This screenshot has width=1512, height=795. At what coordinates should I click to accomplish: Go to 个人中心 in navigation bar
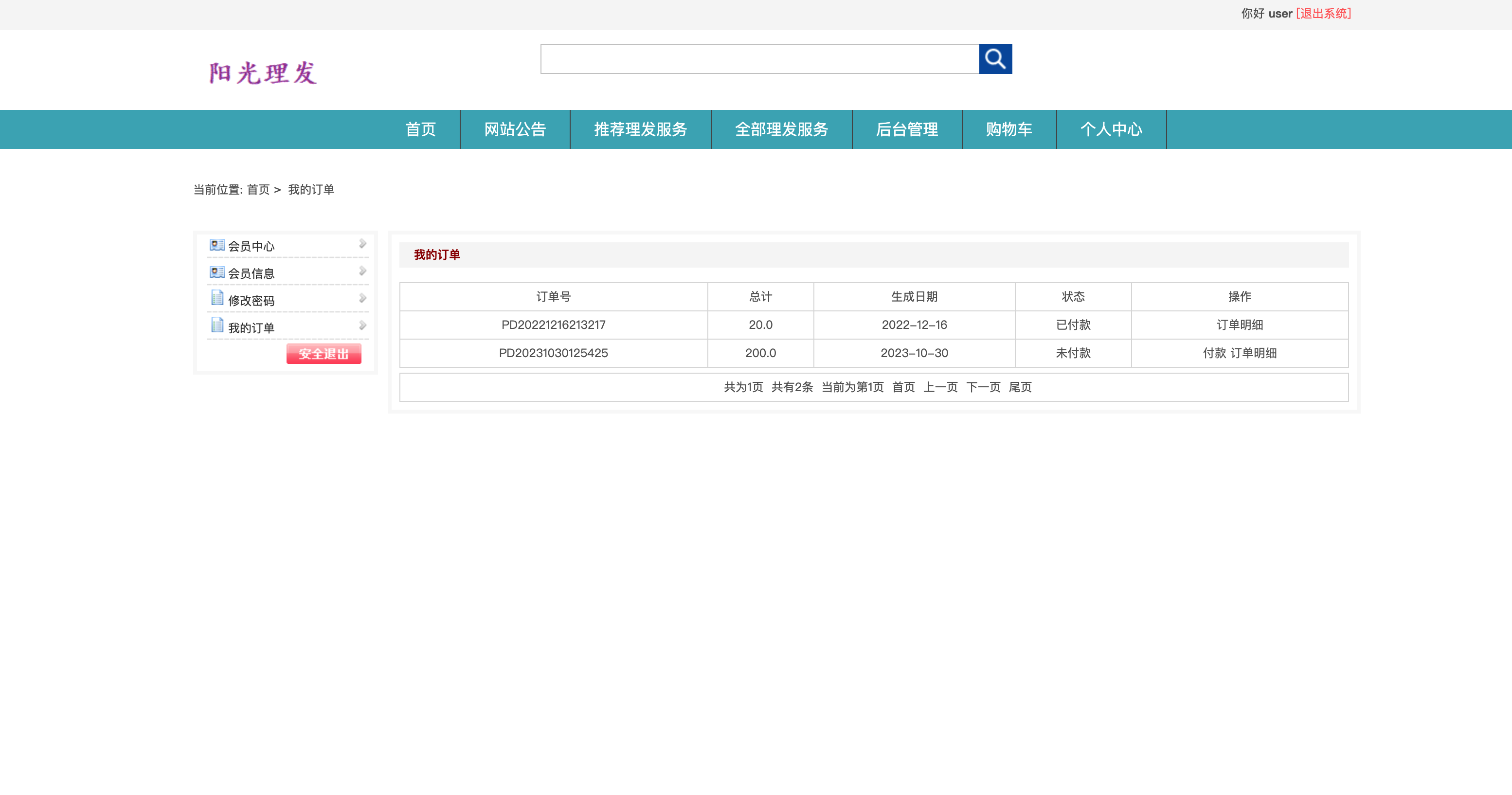[1111, 129]
